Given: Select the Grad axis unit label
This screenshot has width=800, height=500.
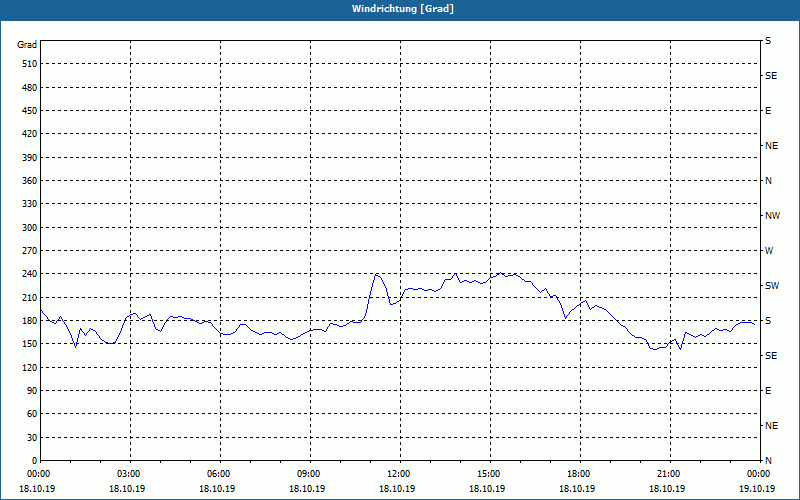Looking at the screenshot, I should pos(27,45).
